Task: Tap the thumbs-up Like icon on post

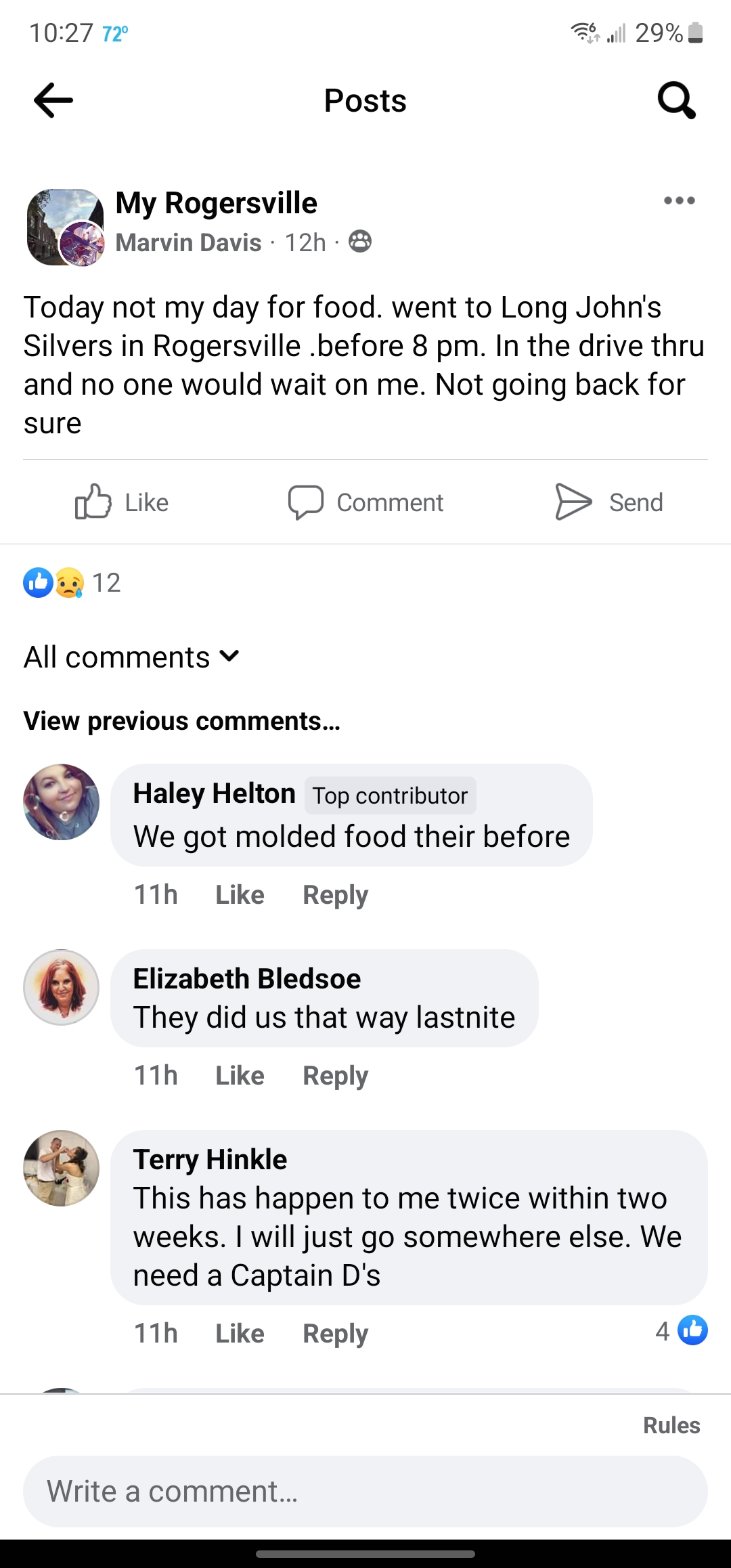Action: click(93, 502)
